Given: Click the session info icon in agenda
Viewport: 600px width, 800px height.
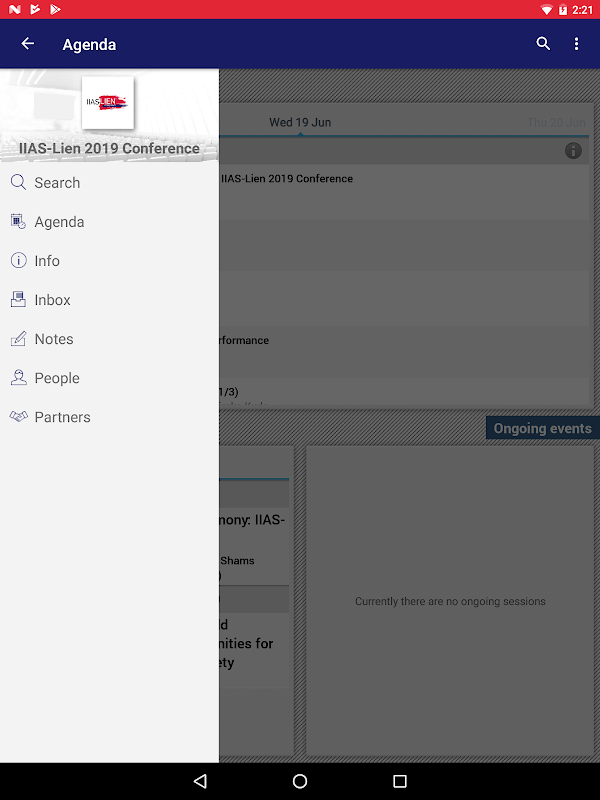Looking at the screenshot, I should tap(573, 151).
